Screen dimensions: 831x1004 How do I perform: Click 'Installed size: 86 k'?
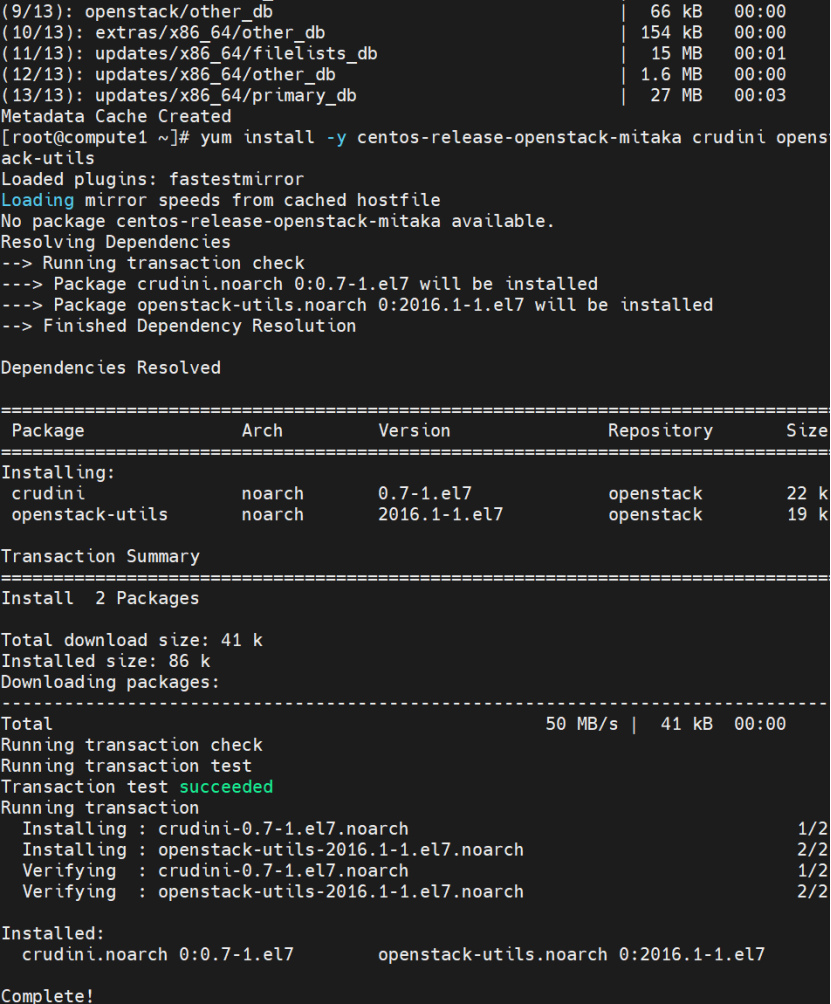click(x=106, y=661)
